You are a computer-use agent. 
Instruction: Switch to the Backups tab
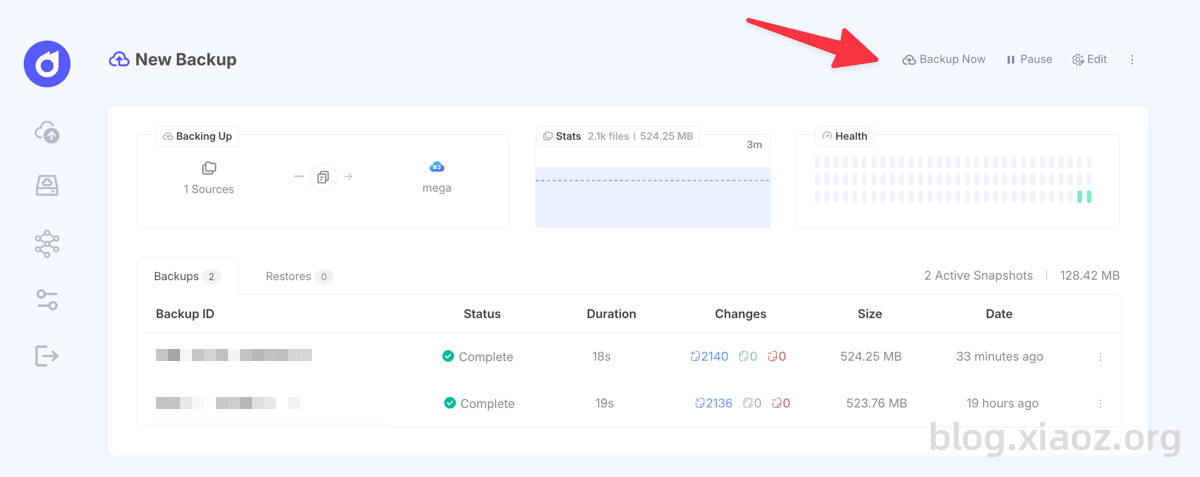[x=187, y=277]
